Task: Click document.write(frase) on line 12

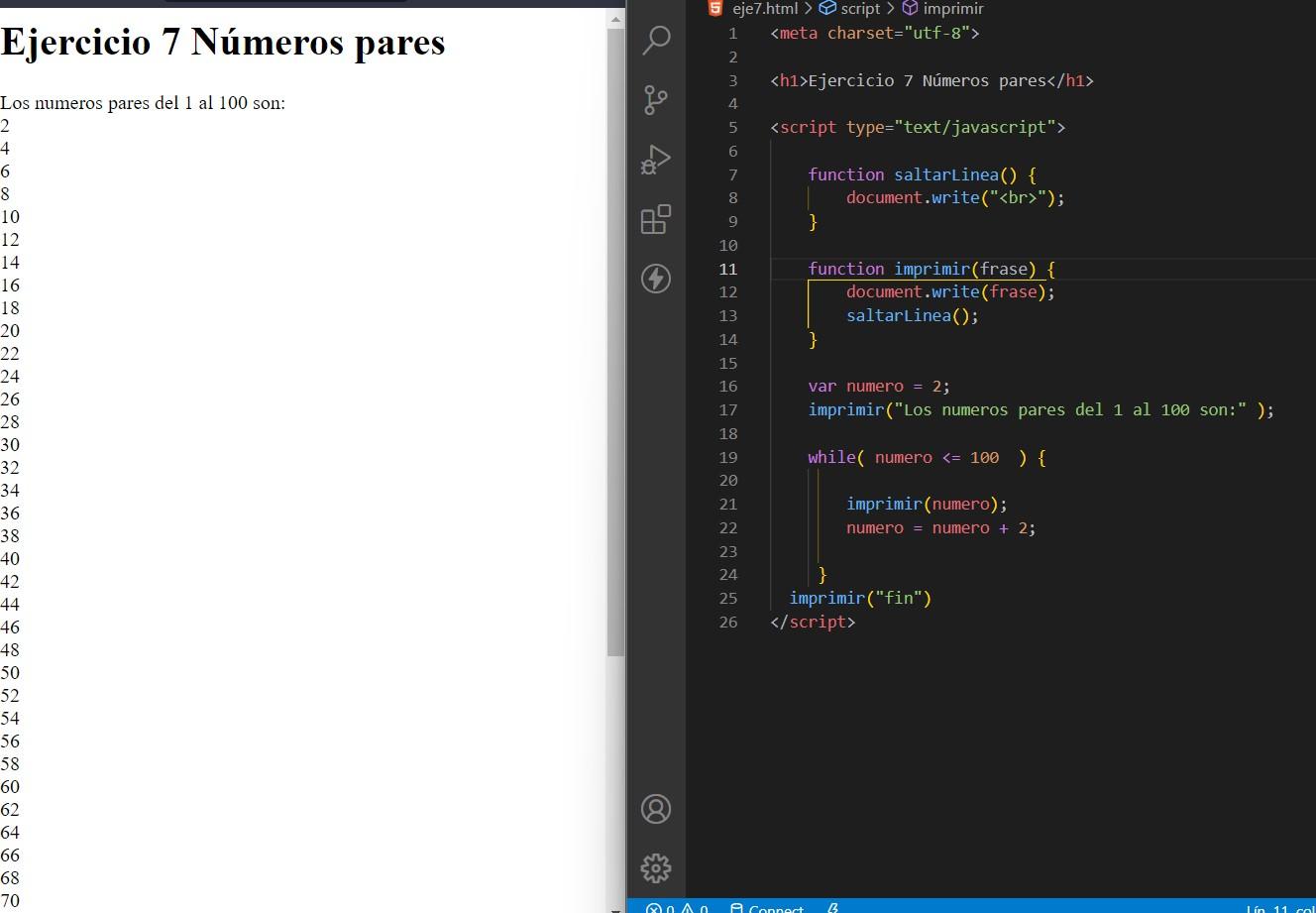Action: tap(950, 291)
